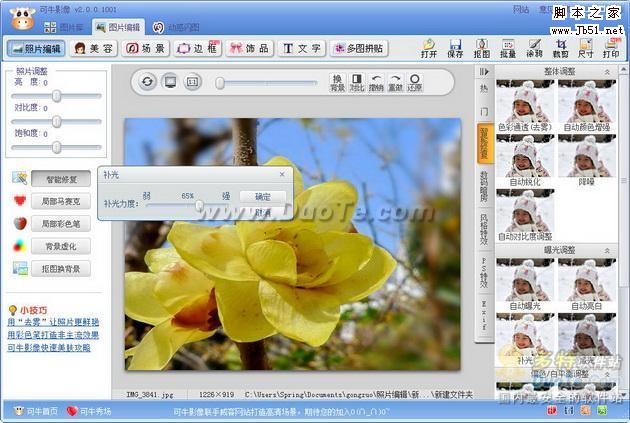Close the 补光 dialog
The width and height of the screenshot is (630, 423).
click(x=282, y=174)
